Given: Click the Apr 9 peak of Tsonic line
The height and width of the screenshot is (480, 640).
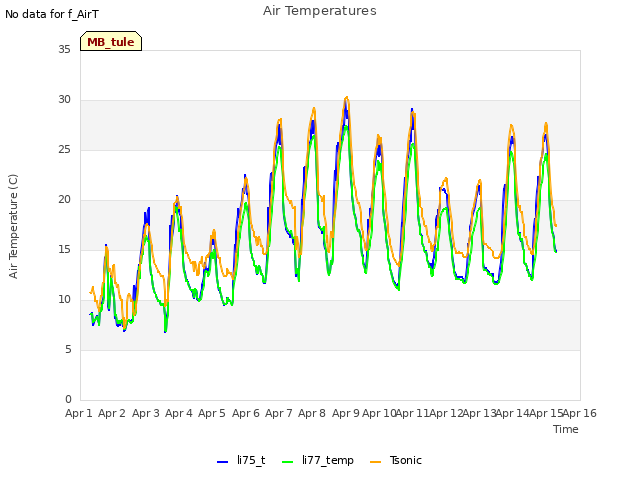Looking at the screenshot, I should pyautogui.click(x=347, y=97).
